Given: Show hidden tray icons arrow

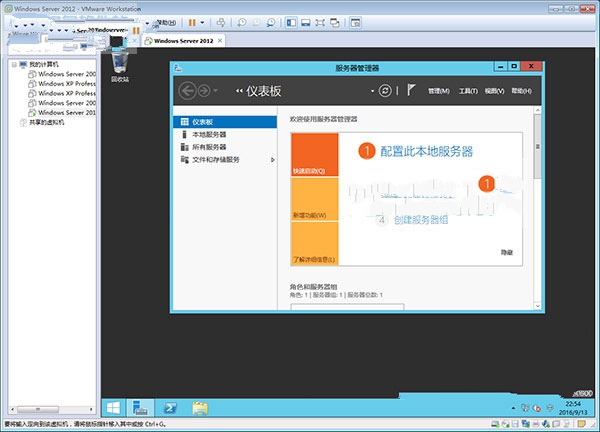Looking at the screenshot, I should pyautogui.click(x=513, y=408).
